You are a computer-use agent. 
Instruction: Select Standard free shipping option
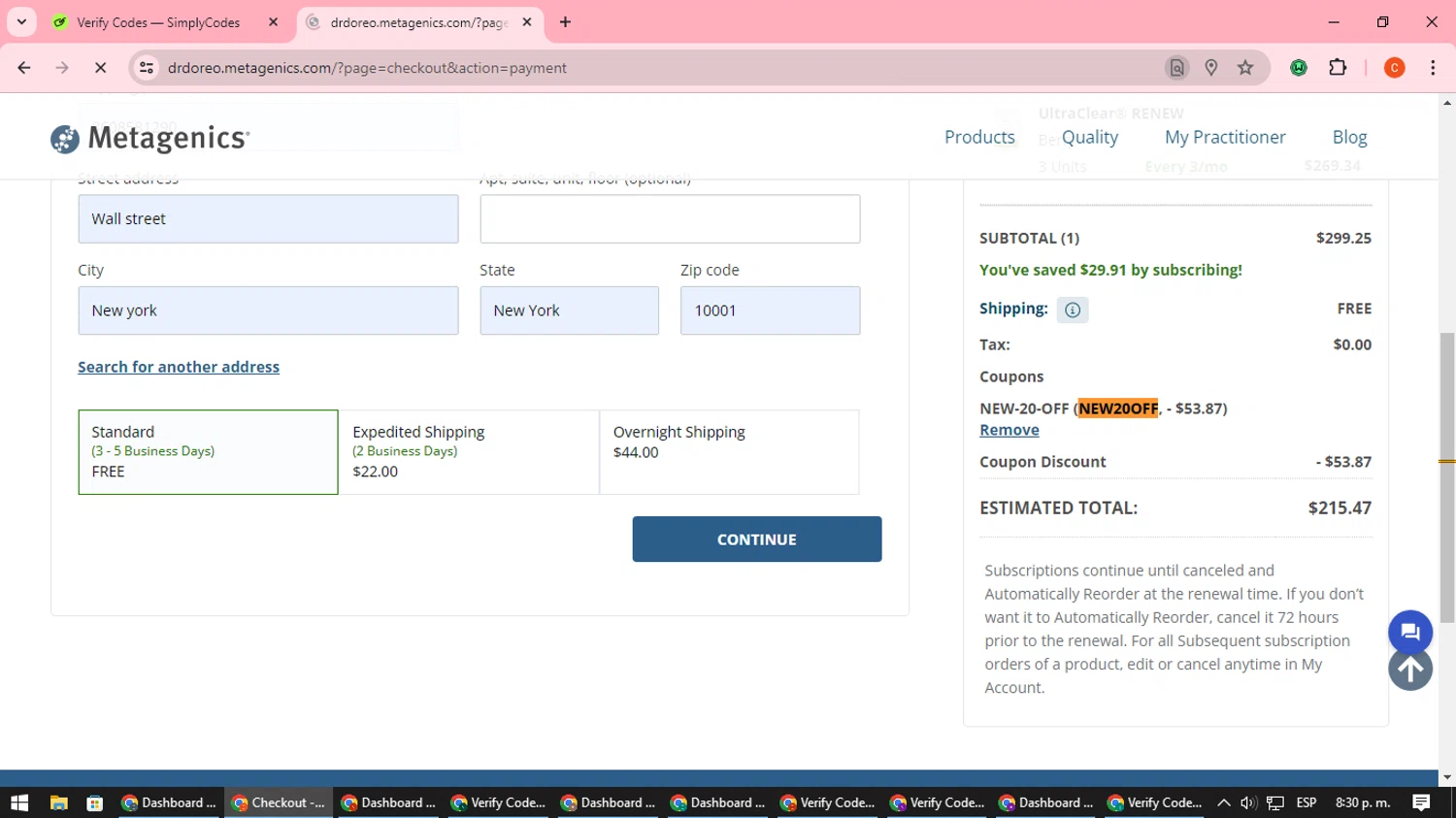pyautogui.click(x=208, y=452)
